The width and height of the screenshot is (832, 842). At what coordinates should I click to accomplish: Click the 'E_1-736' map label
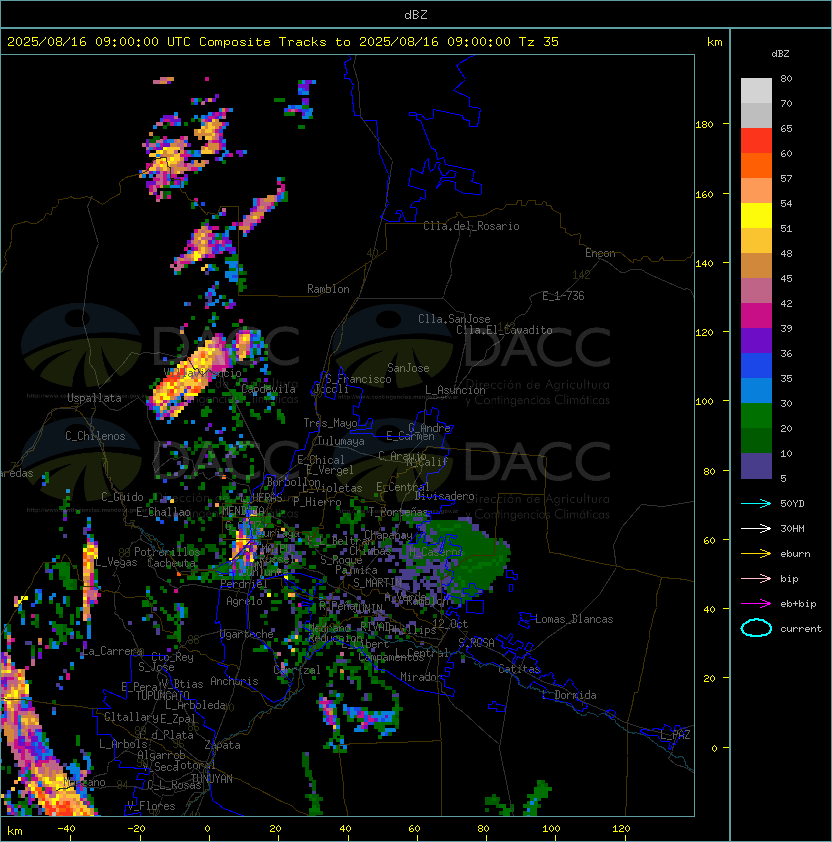click(x=563, y=296)
